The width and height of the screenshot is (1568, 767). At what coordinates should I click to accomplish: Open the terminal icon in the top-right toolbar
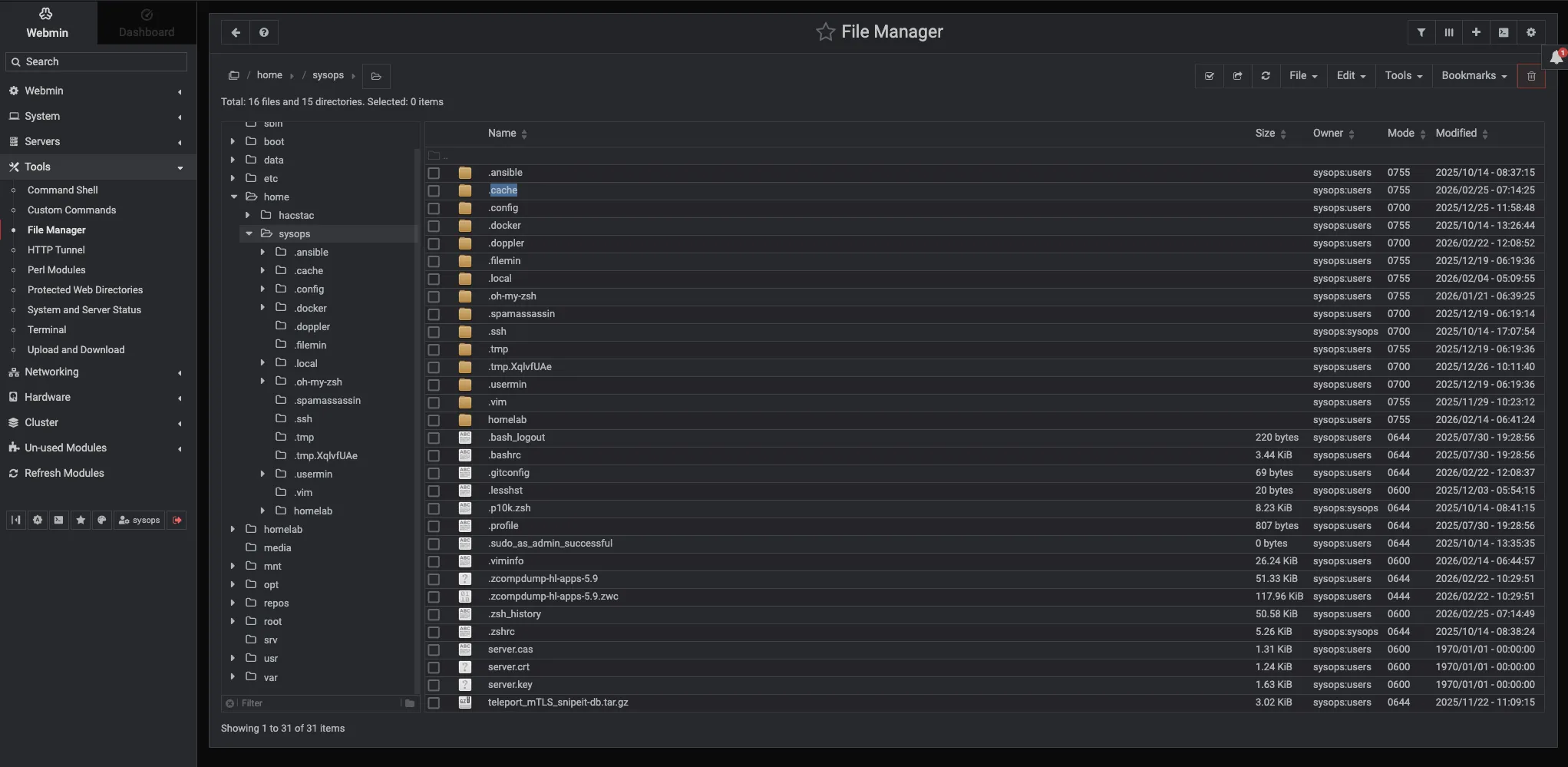click(1503, 32)
